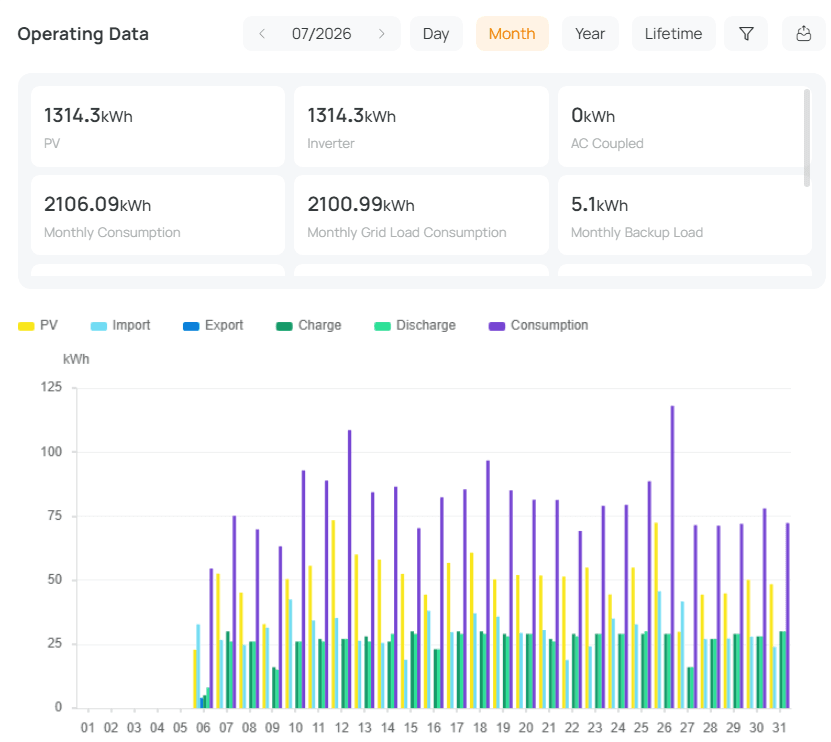The image size is (831, 742).
Task: Click the Monthly Consumption 2106.09kWh card
Action: coord(158,215)
